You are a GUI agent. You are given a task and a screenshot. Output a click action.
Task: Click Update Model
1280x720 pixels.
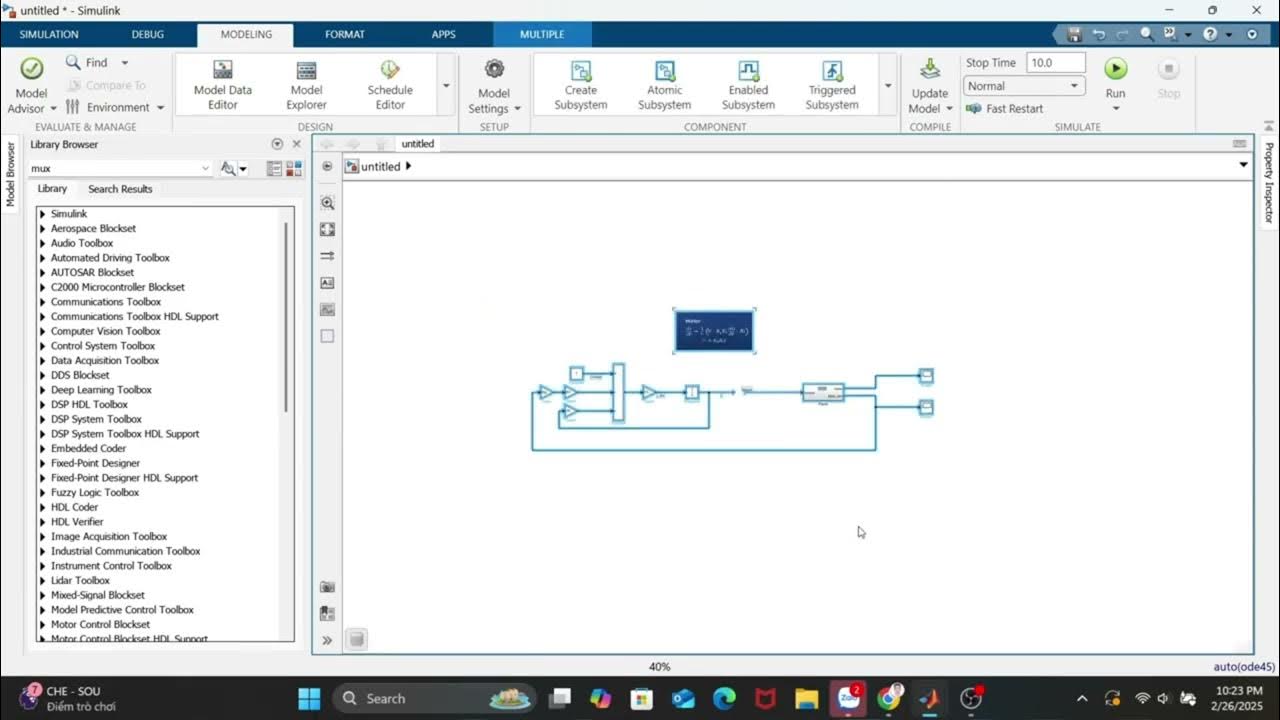click(930, 86)
